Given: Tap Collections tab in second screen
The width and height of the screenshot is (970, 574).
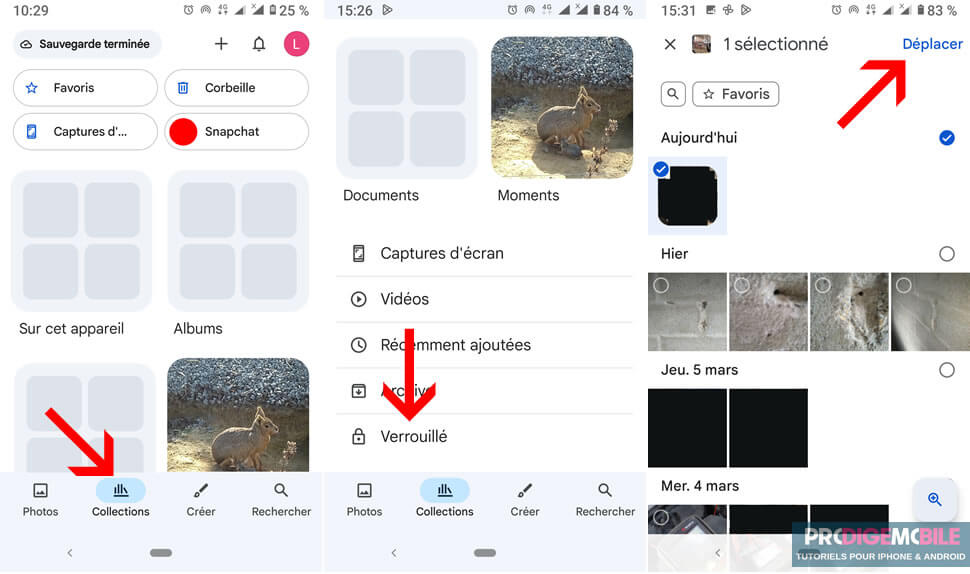Looking at the screenshot, I should pyautogui.click(x=445, y=500).
